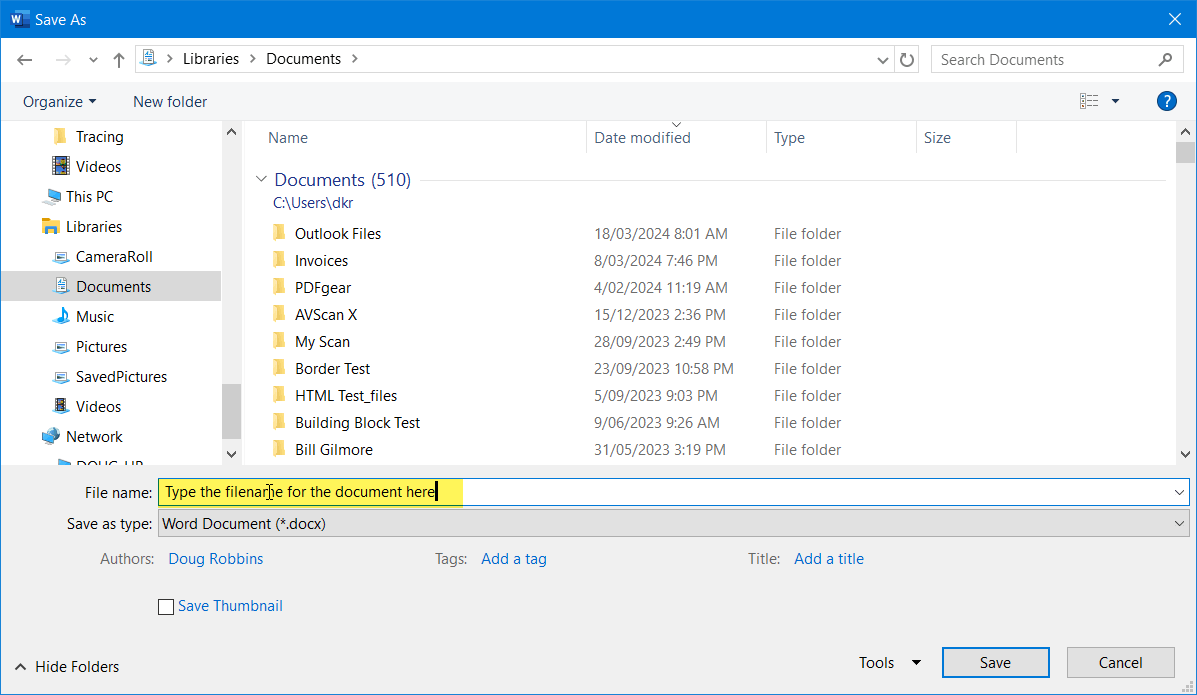Image resolution: width=1197 pixels, height=695 pixels.
Task: Sort by the Type column header
Action: point(789,137)
